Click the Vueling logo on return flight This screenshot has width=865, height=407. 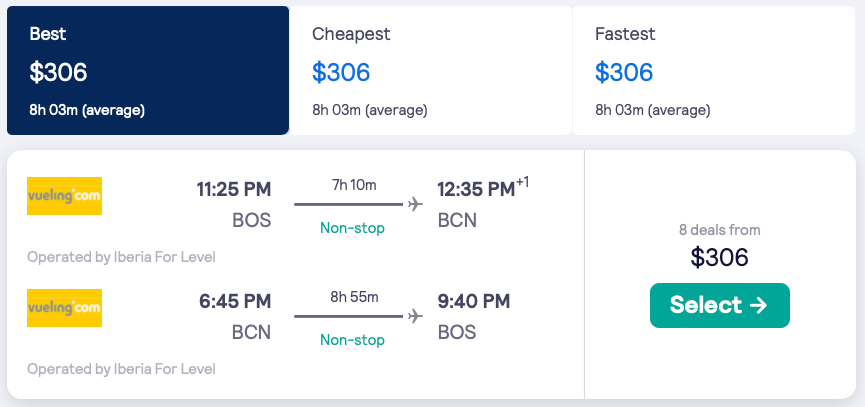tap(64, 308)
